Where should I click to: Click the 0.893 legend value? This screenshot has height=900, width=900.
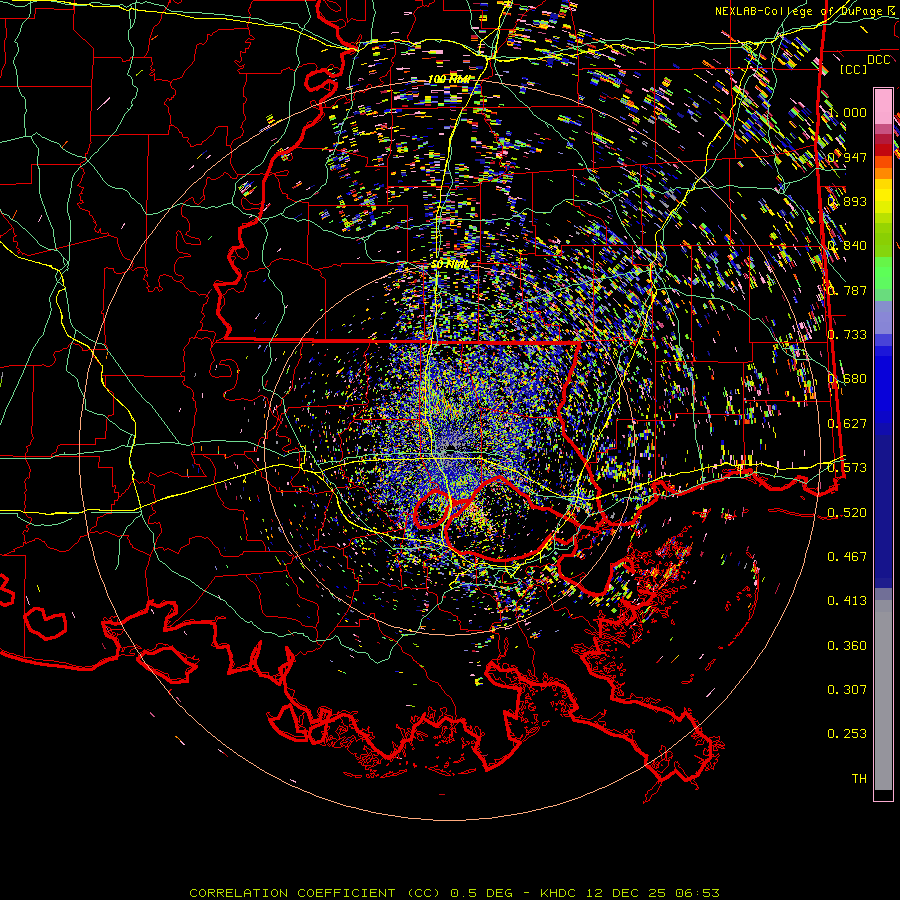[847, 201]
